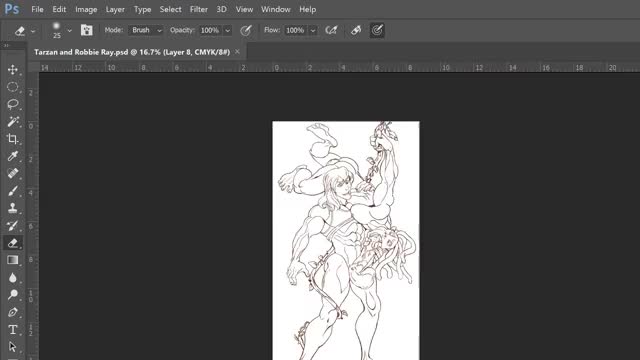Select the Pen tool
The image size is (640, 360).
coord(13,312)
